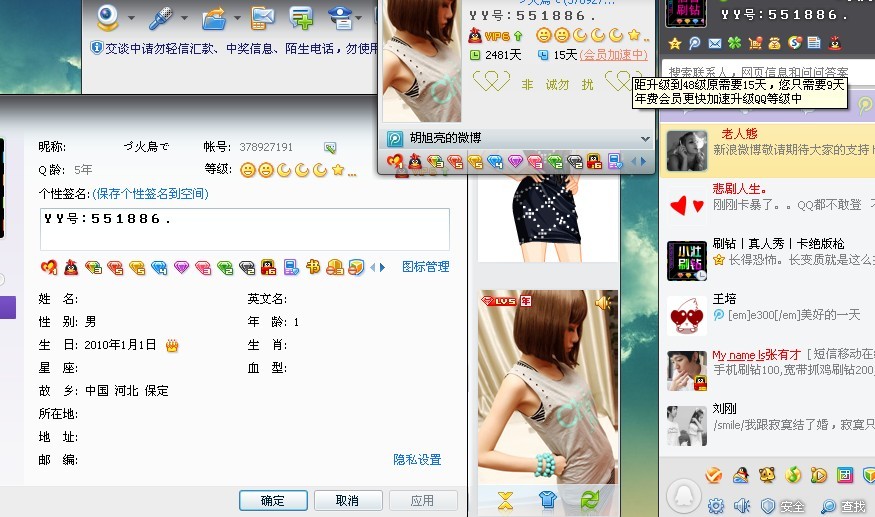Open the video call options dropdown arrow

(x=131, y=18)
